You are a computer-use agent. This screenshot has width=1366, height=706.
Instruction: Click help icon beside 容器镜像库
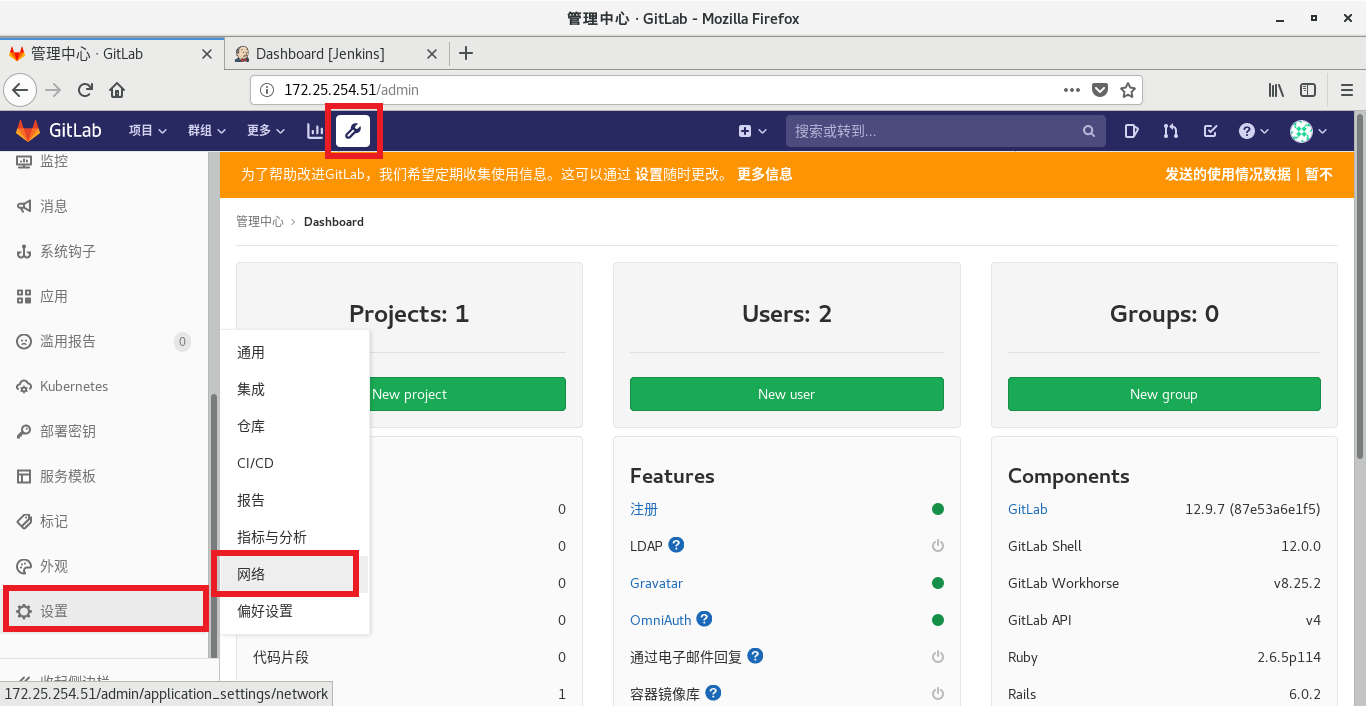[x=713, y=693]
